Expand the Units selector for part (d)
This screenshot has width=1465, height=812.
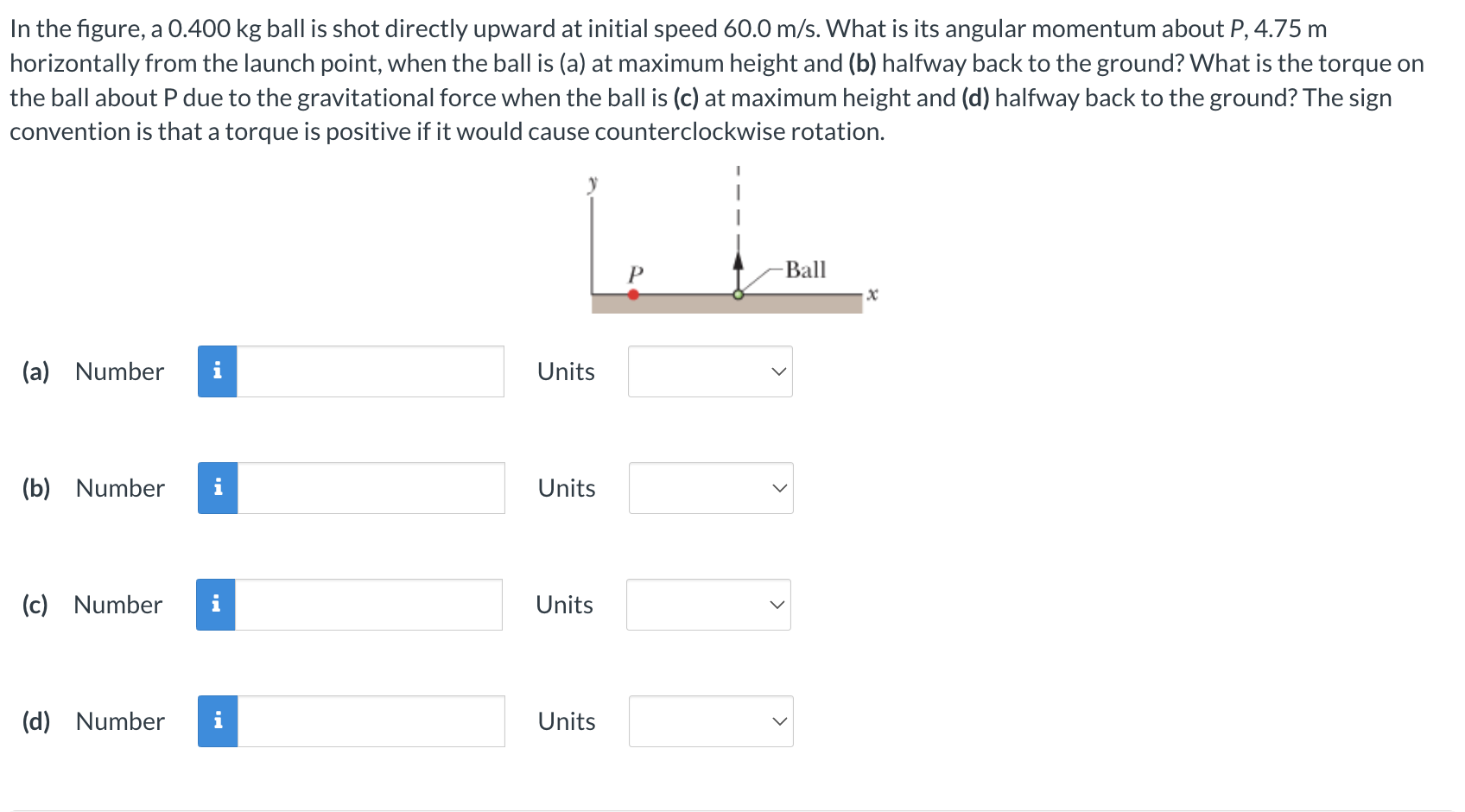point(711,721)
